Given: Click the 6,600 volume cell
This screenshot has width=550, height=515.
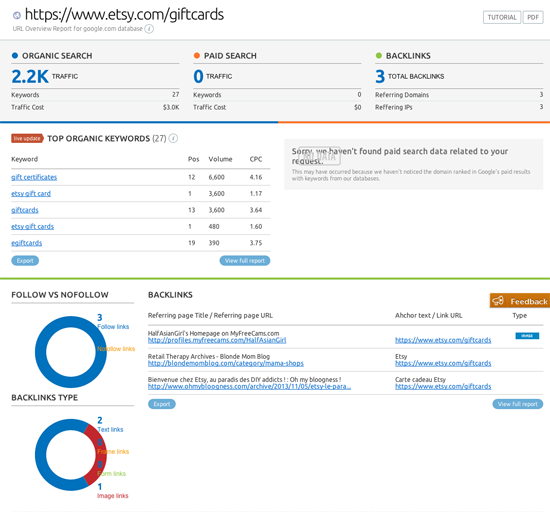Looking at the screenshot, I should click(216, 177).
